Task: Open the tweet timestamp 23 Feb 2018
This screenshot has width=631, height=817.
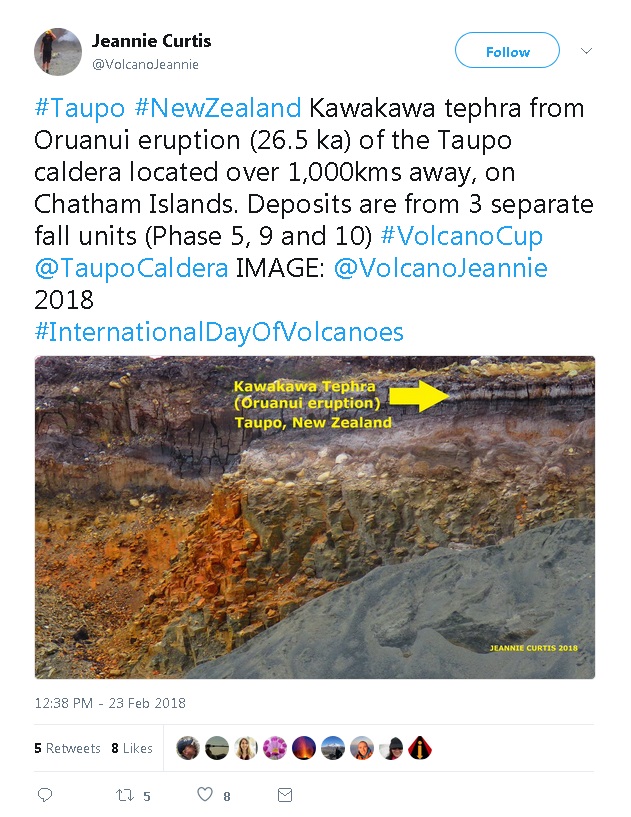Action: click(110, 703)
